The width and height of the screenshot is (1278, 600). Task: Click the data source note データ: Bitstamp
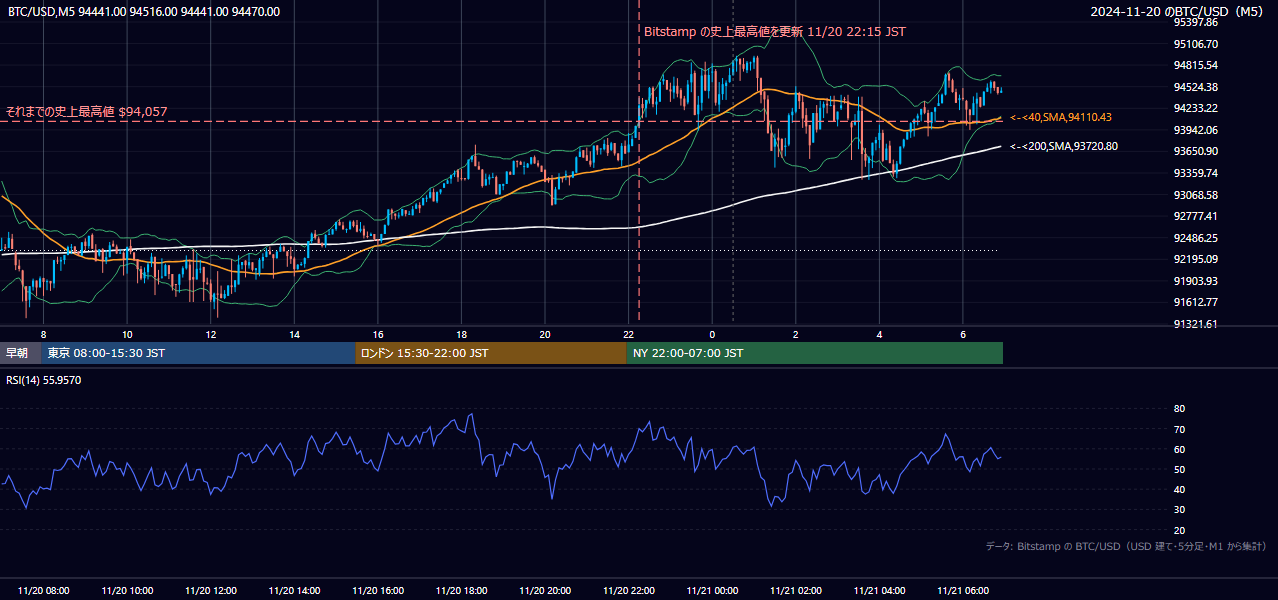(x=1126, y=547)
